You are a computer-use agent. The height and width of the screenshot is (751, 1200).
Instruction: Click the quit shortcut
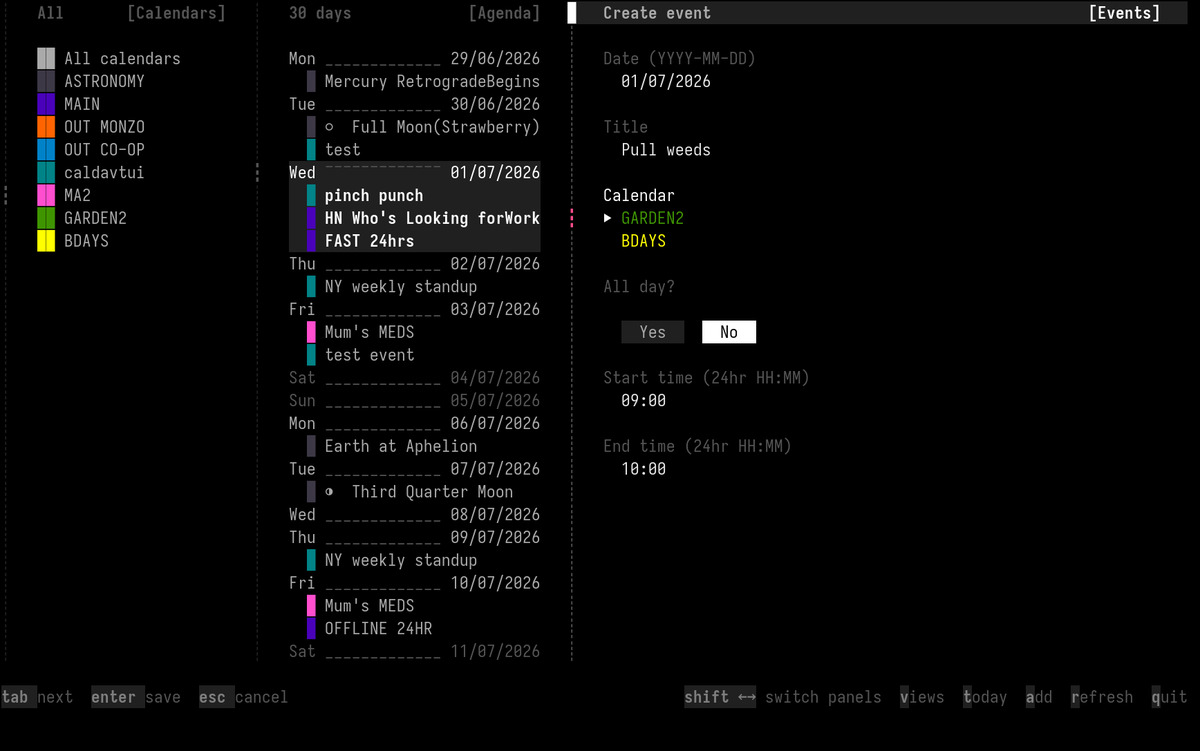click(x=1169, y=697)
